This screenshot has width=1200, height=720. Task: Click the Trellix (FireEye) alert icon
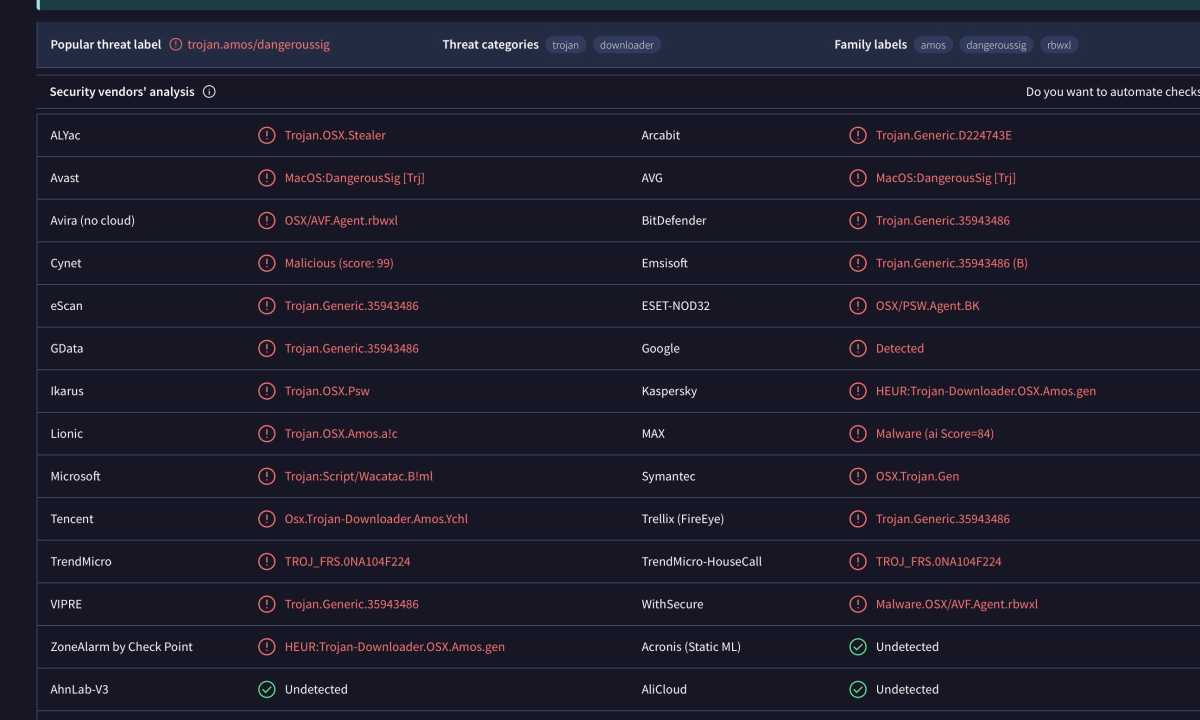[858, 519]
